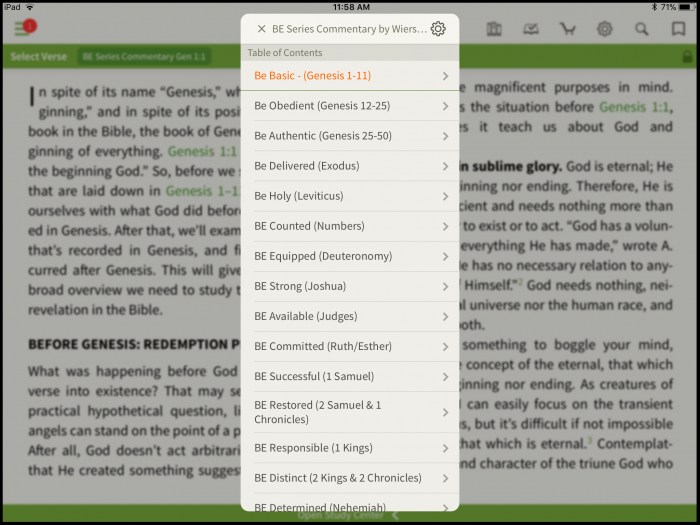This screenshot has height=525, width=700.
Task: Expand chevron beside Be Delivered
Action: 446,166
